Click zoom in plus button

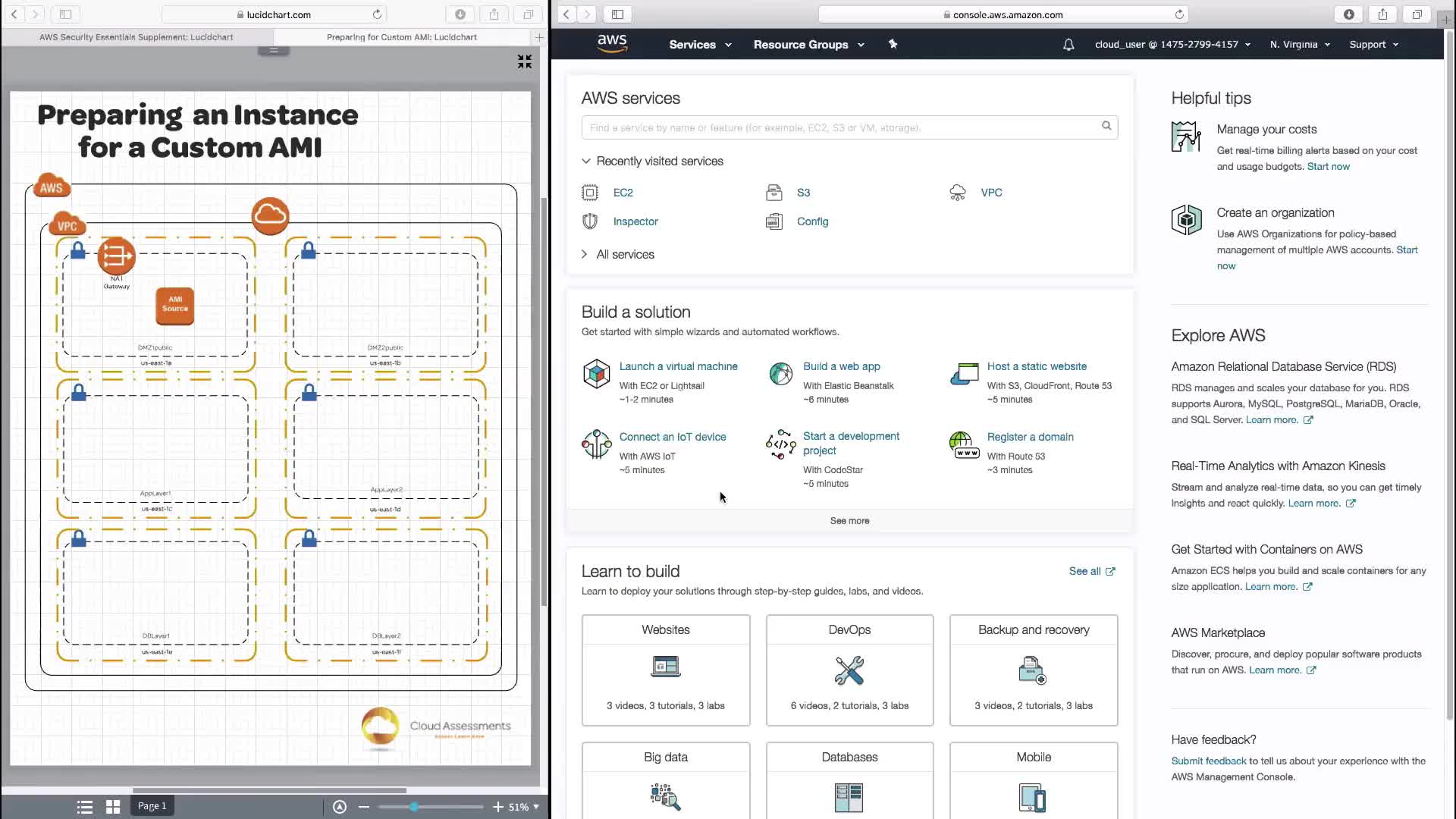click(x=497, y=807)
